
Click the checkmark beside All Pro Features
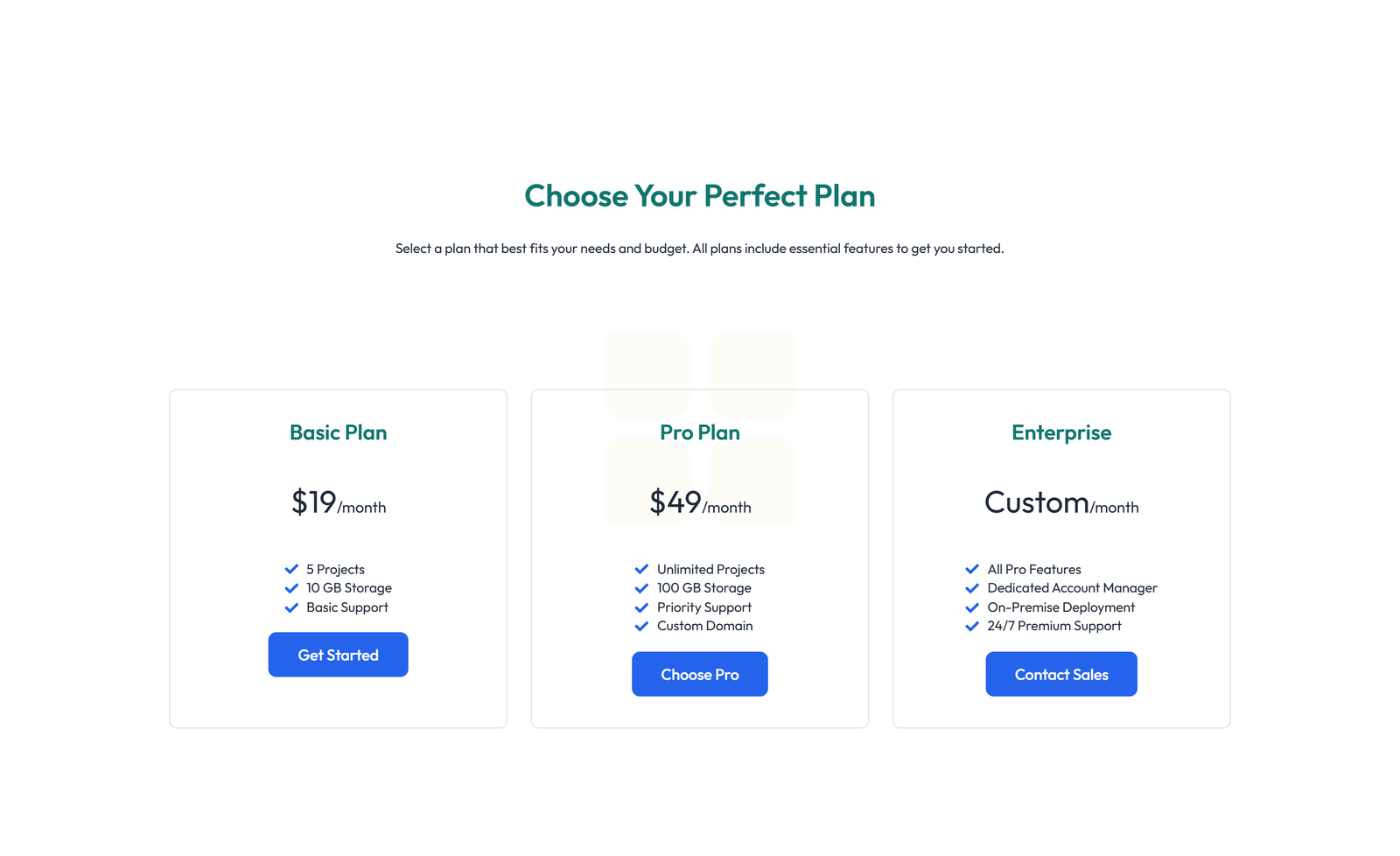tap(972, 569)
